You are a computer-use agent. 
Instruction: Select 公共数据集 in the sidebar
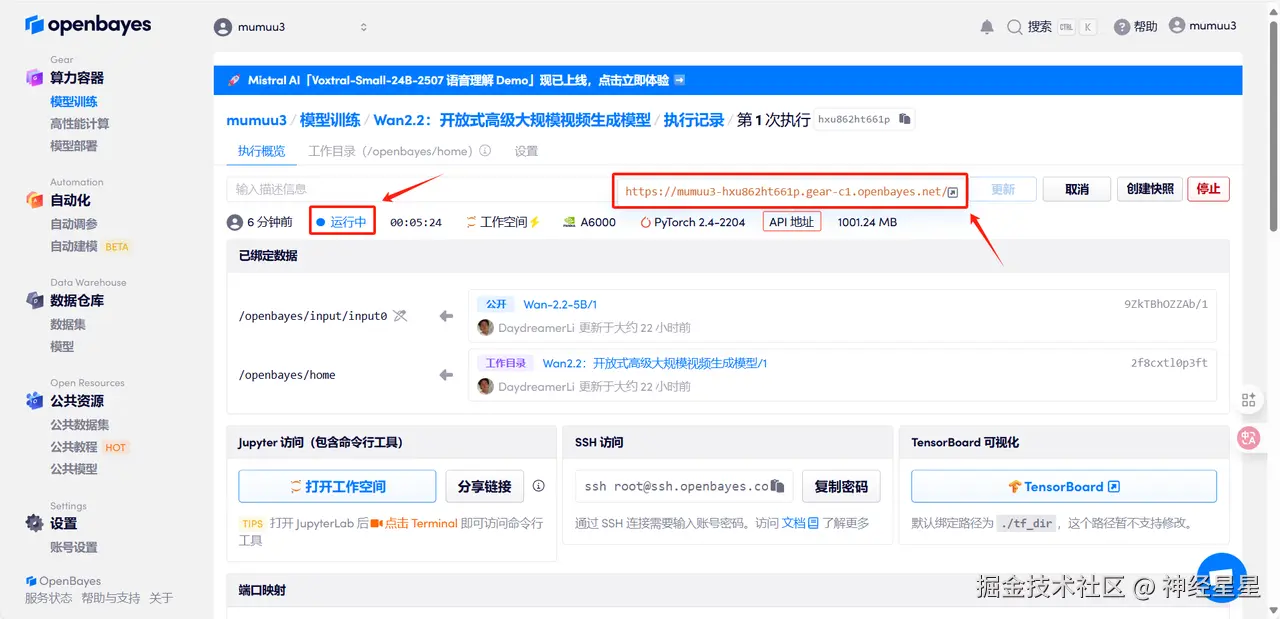[x=80, y=425]
